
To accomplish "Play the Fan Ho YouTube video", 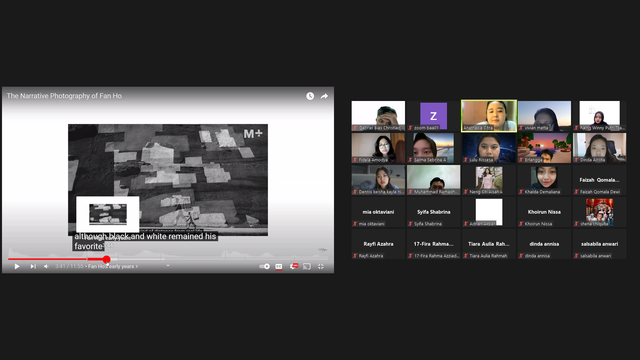I will coord(17,266).
